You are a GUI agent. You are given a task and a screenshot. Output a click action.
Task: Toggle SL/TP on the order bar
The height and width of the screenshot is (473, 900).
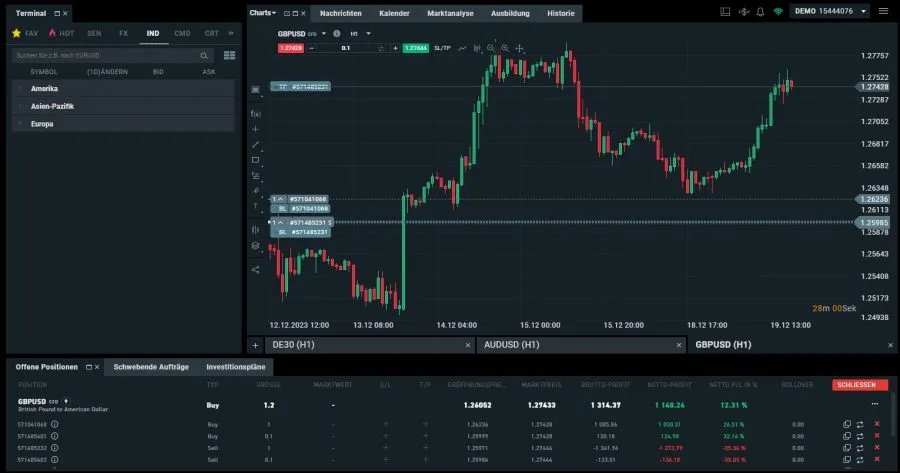(443, 48)
